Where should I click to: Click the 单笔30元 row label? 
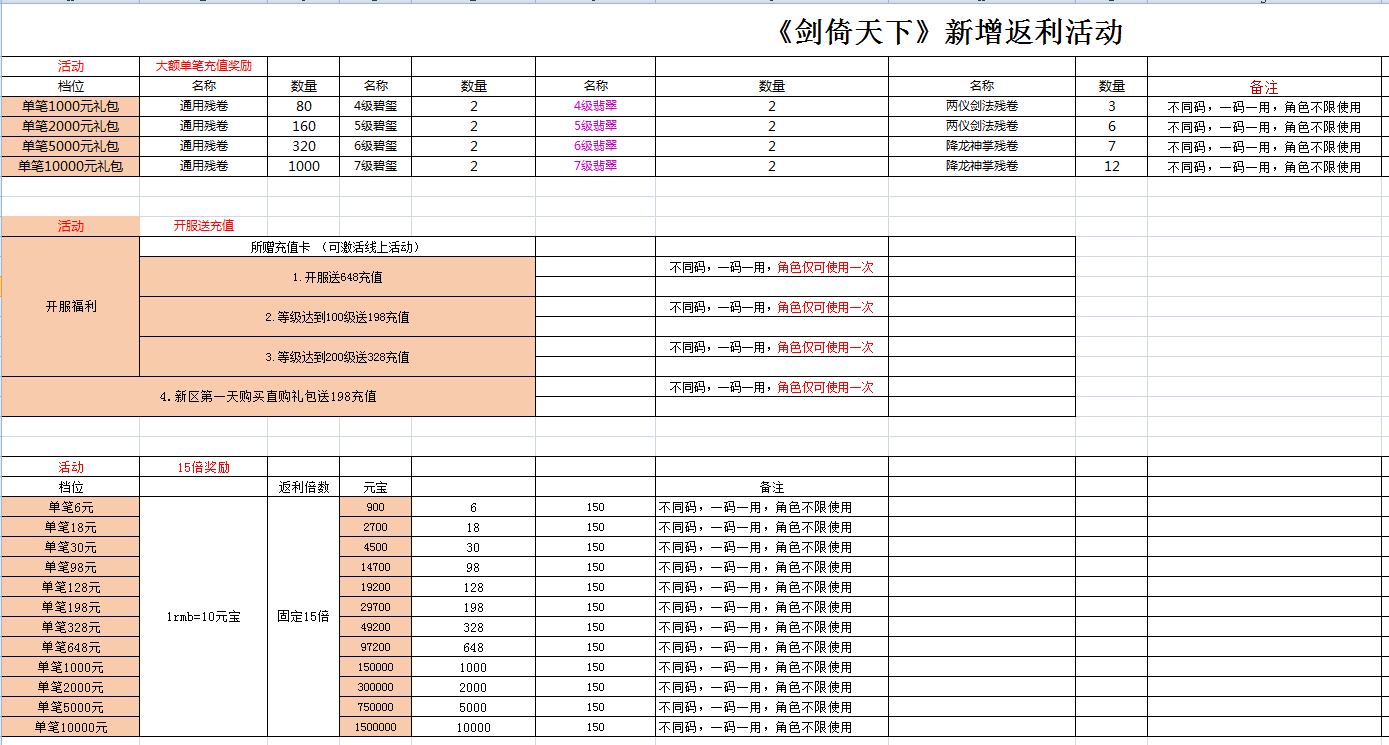[x=71, y=547]
